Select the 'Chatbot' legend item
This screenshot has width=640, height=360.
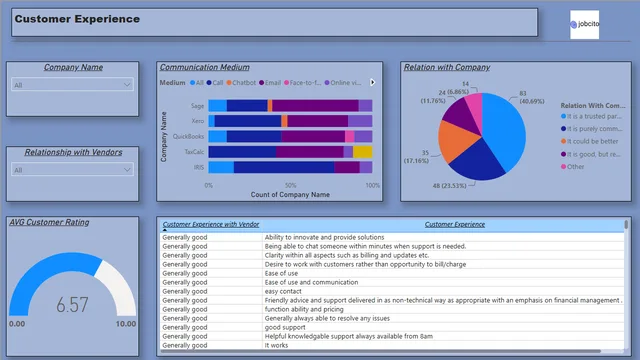tap(241, 82)
